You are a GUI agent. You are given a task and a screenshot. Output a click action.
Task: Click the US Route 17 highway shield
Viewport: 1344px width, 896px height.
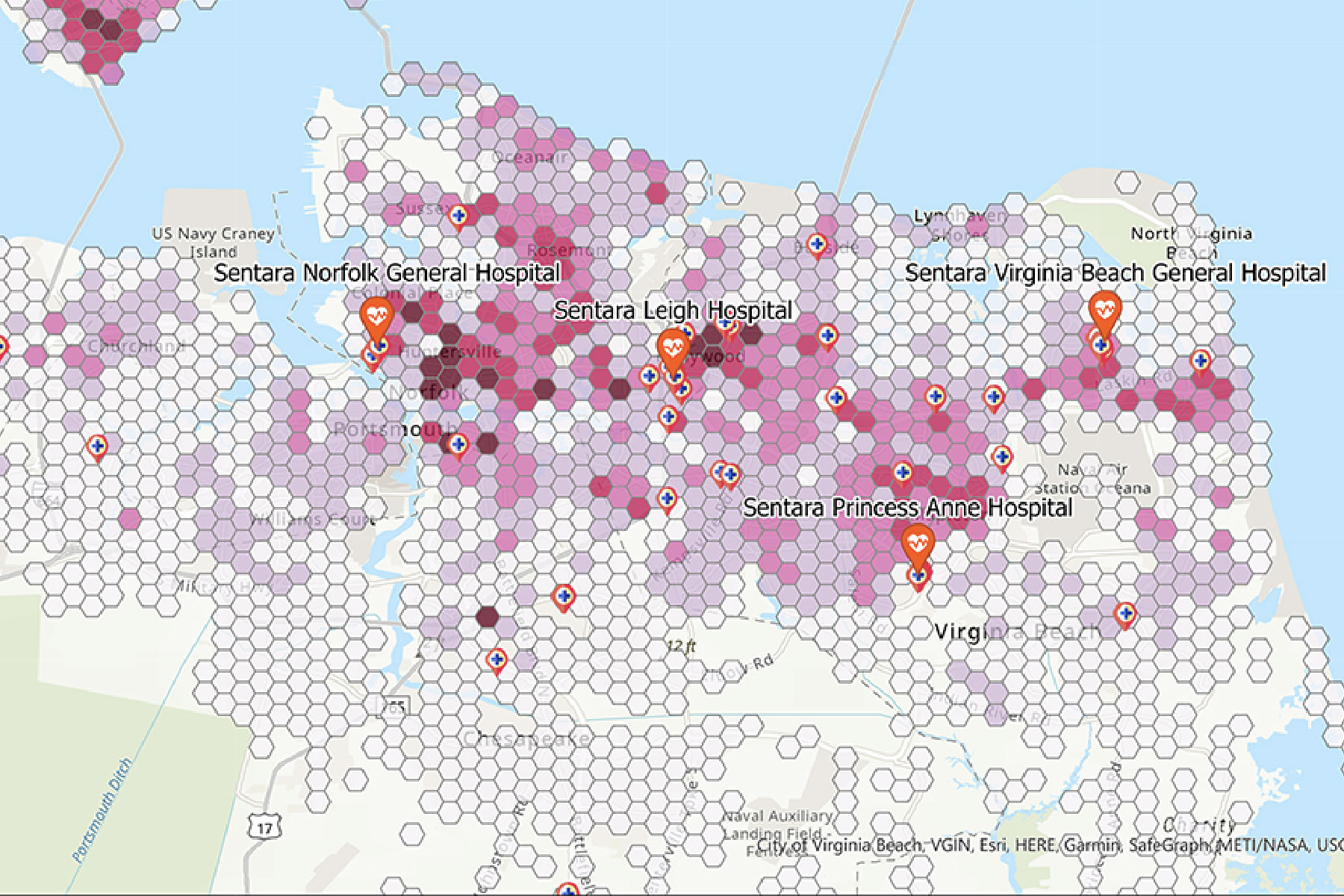[265, 827]
